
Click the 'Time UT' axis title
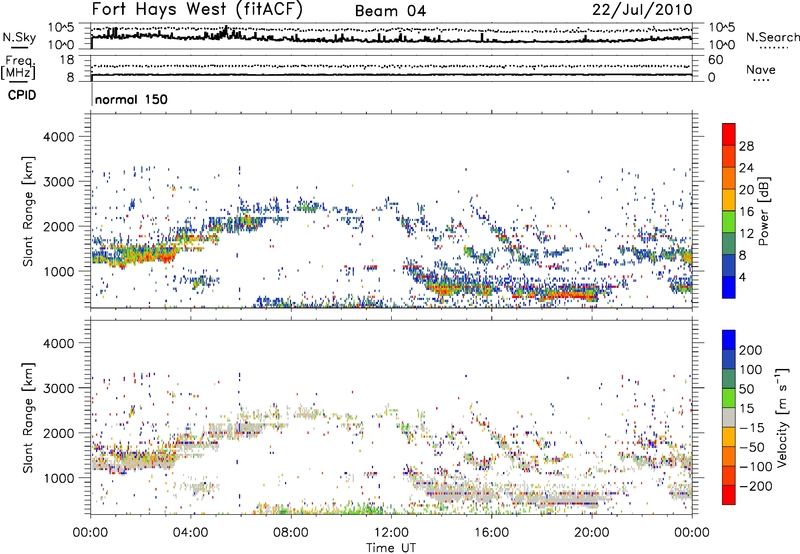(x=391, y=547)
